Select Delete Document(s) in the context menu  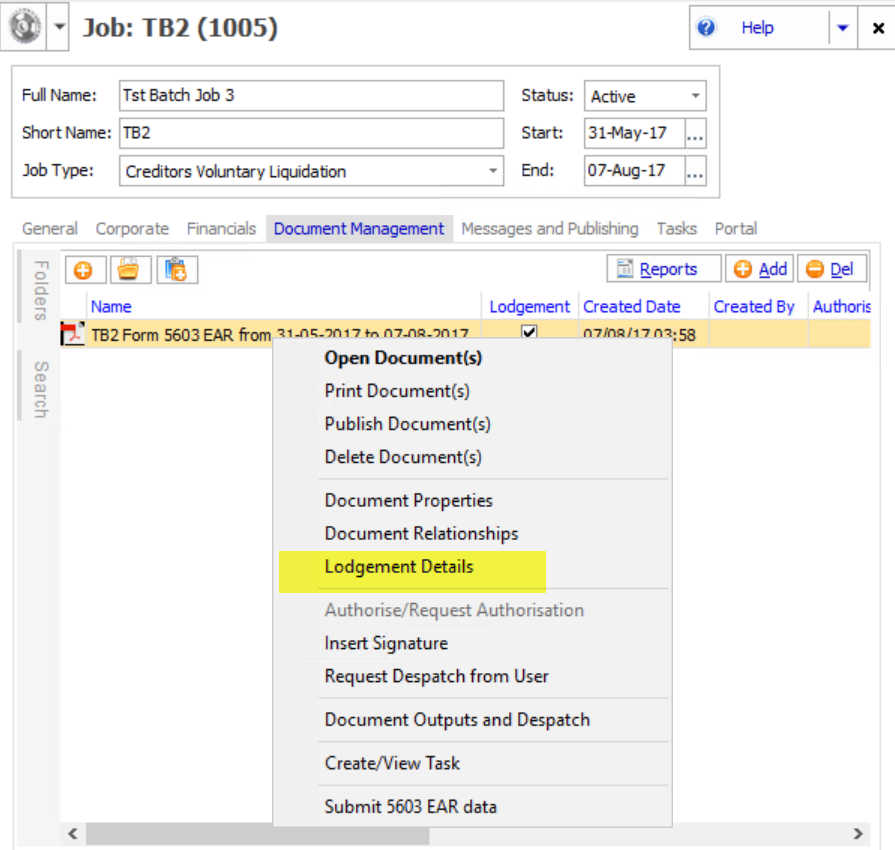coord(403,457)
